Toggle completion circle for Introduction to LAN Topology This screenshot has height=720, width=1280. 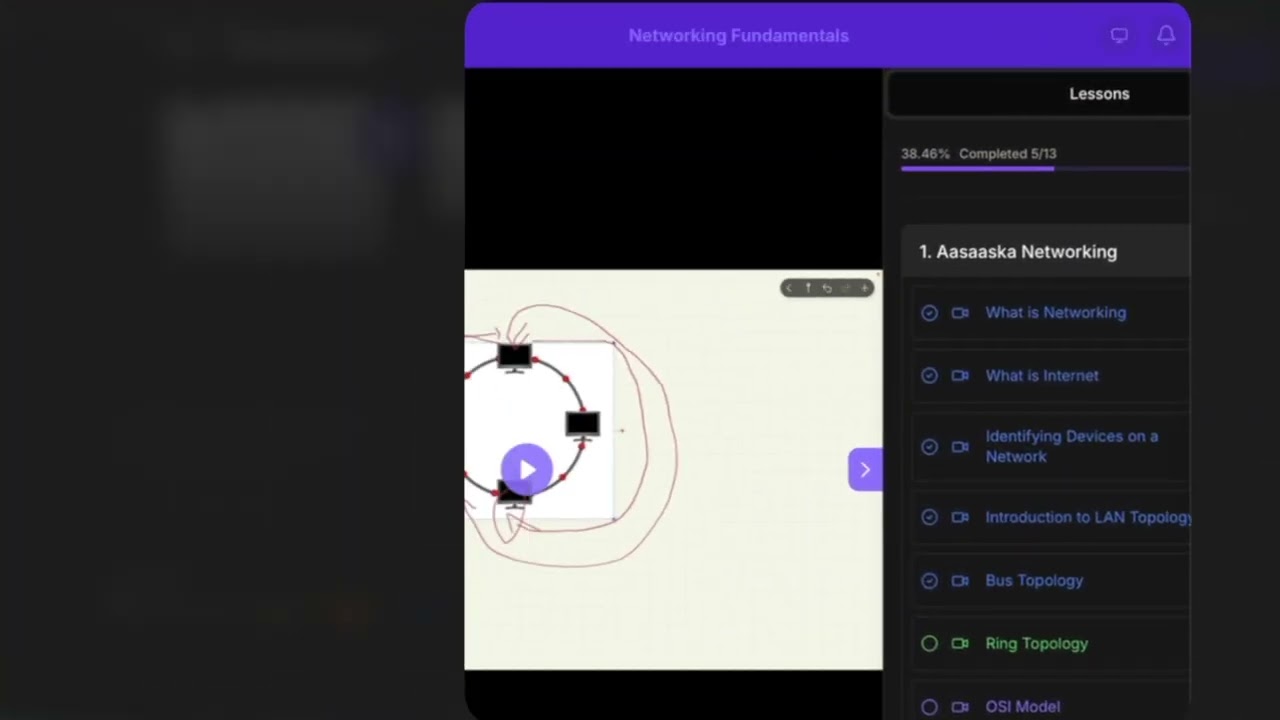[x=929, y=518]
